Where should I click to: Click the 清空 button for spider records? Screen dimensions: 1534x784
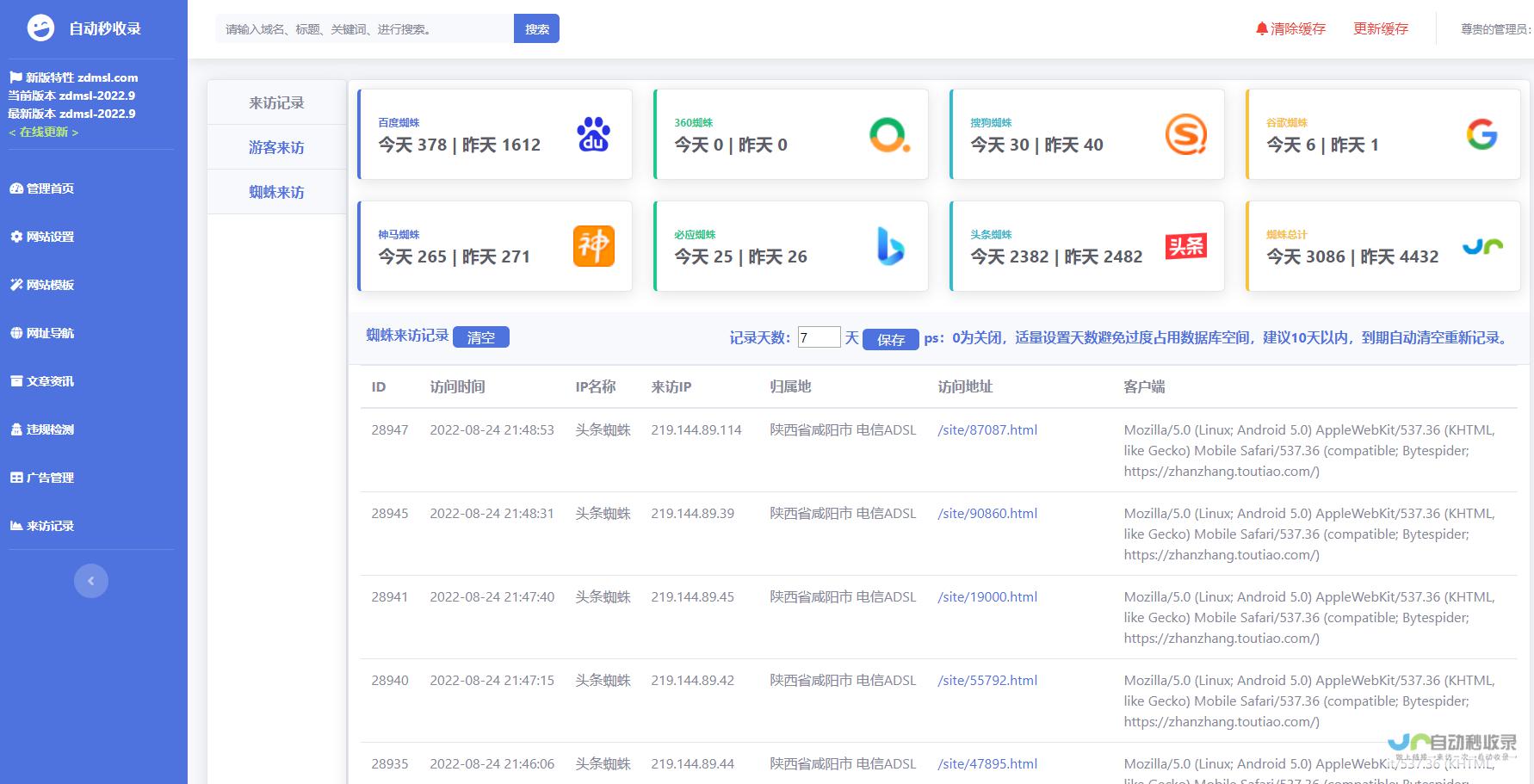481,337
